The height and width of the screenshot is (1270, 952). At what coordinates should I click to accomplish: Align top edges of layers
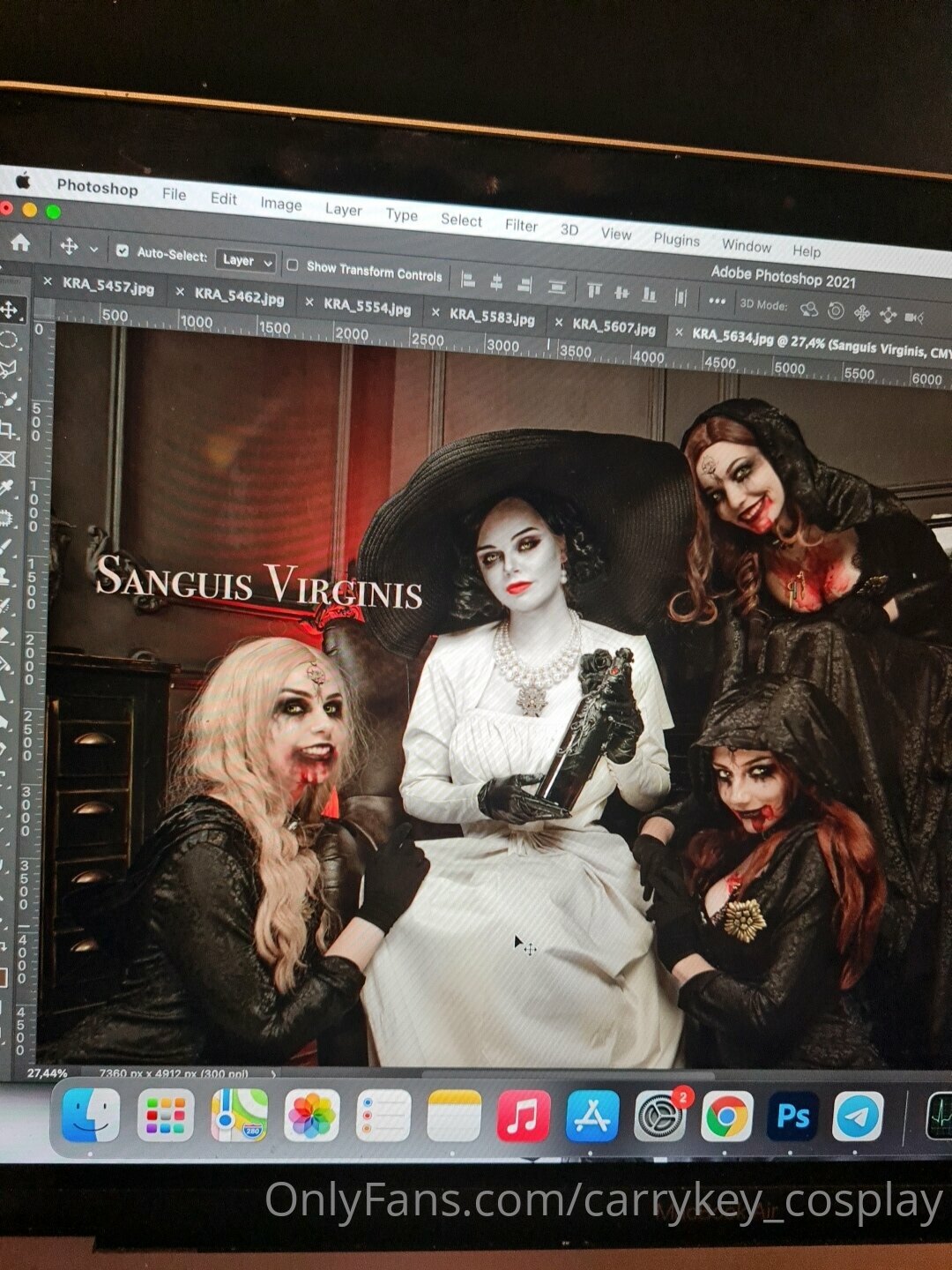[594, 289]
